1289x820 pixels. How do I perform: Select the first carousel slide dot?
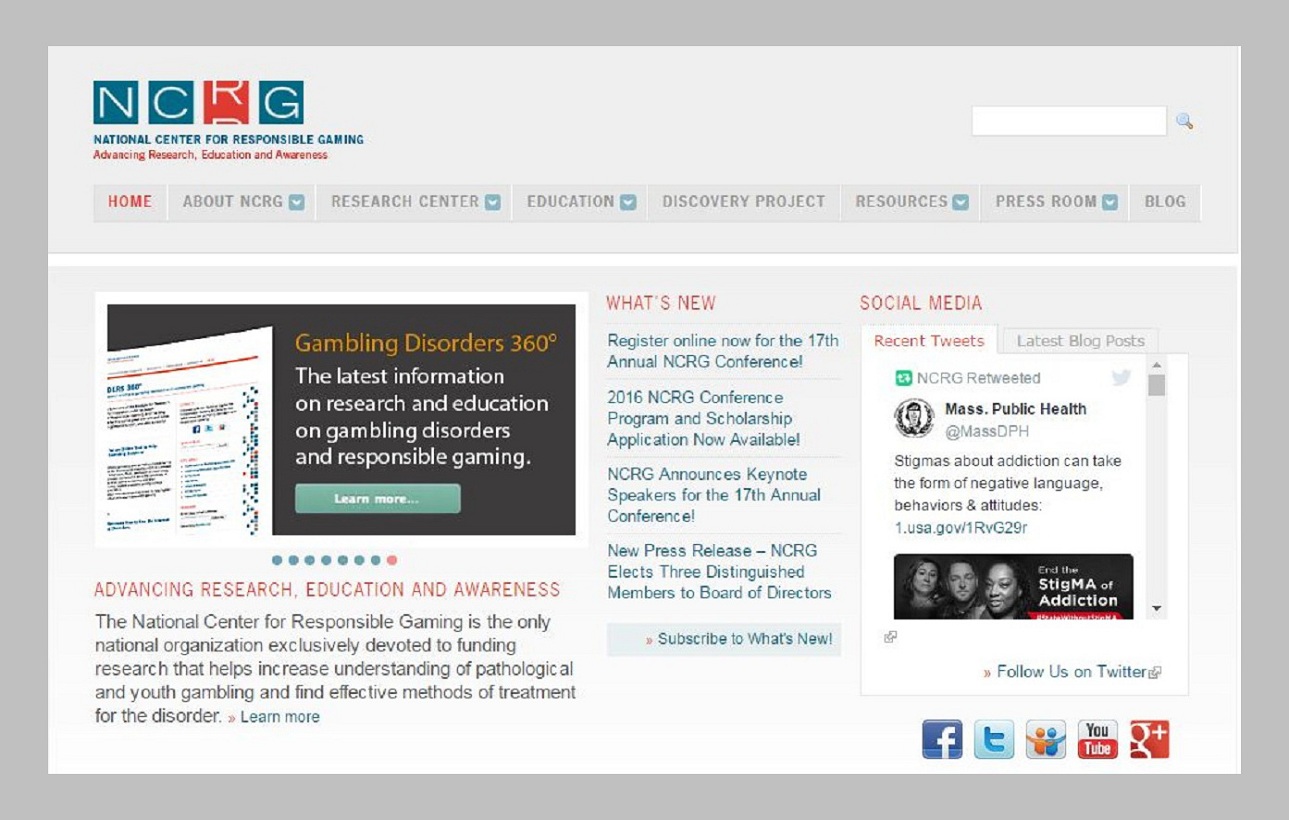[277, 560]
